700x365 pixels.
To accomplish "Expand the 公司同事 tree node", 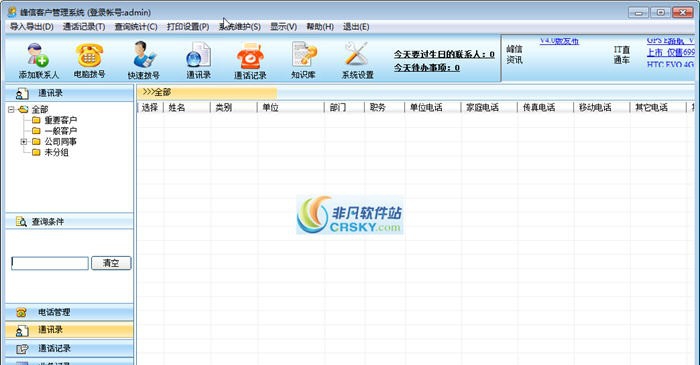I will point(24,141).
